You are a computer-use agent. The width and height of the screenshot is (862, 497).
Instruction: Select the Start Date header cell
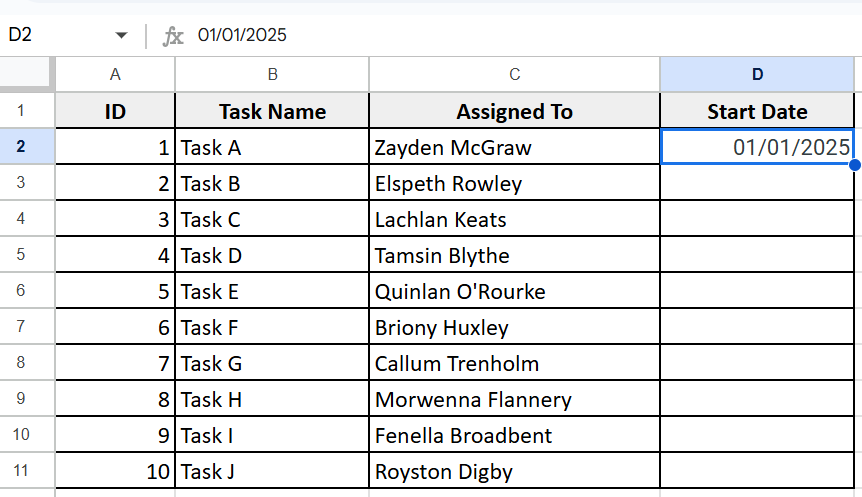point(757,111)
